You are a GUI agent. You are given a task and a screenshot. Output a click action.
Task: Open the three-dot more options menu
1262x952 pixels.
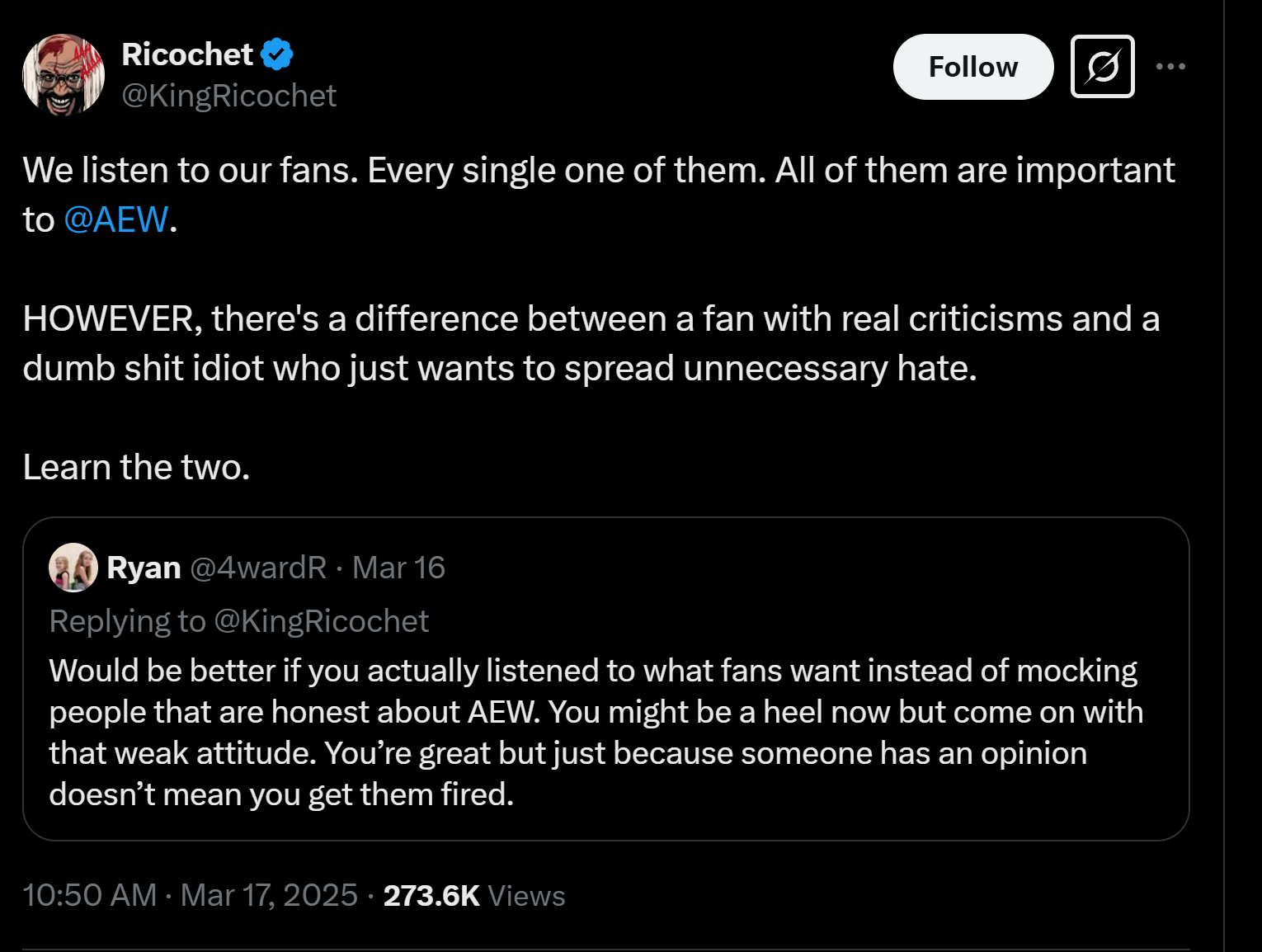1170,67
